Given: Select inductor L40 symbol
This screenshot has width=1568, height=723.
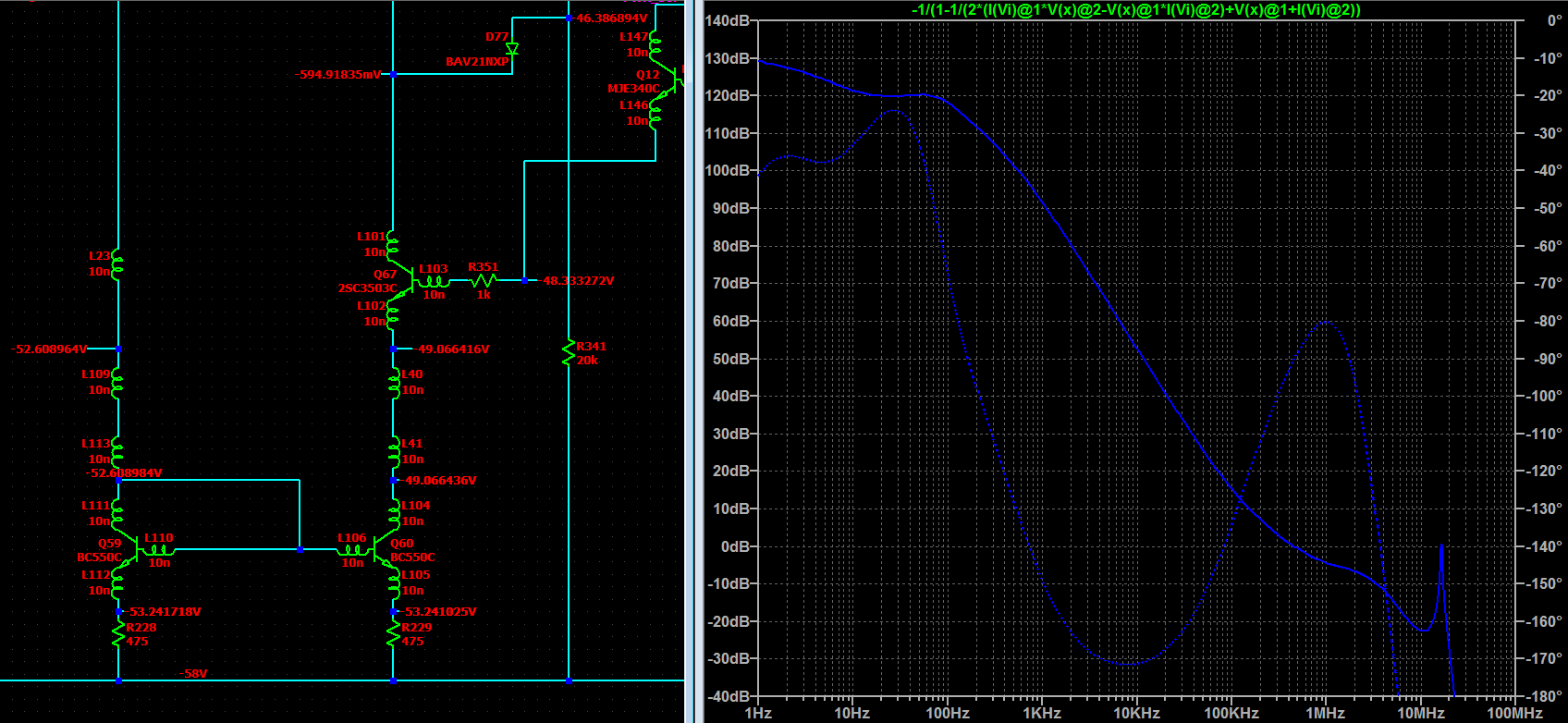Looking at the screenshot, I should (394, 382).
